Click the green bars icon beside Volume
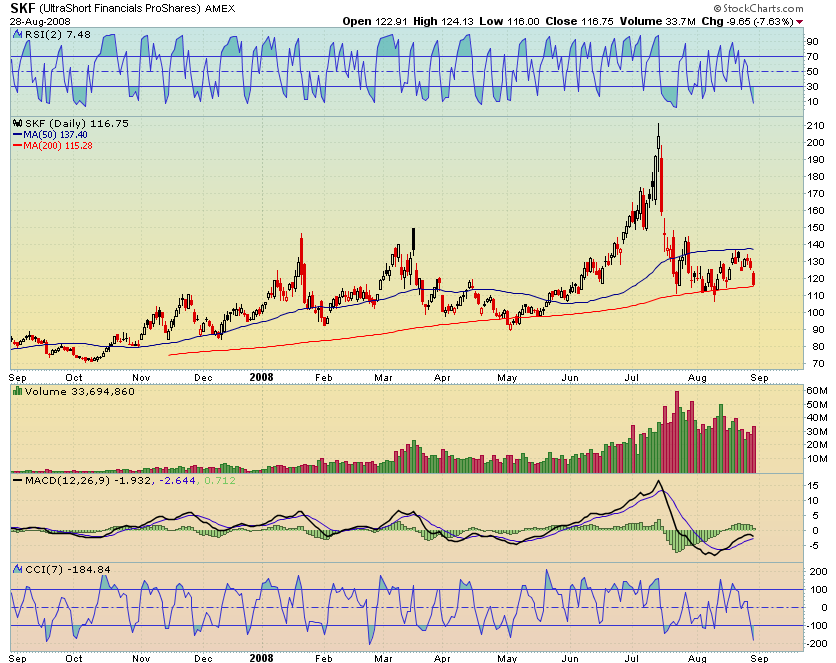 [x=18, y=391]
